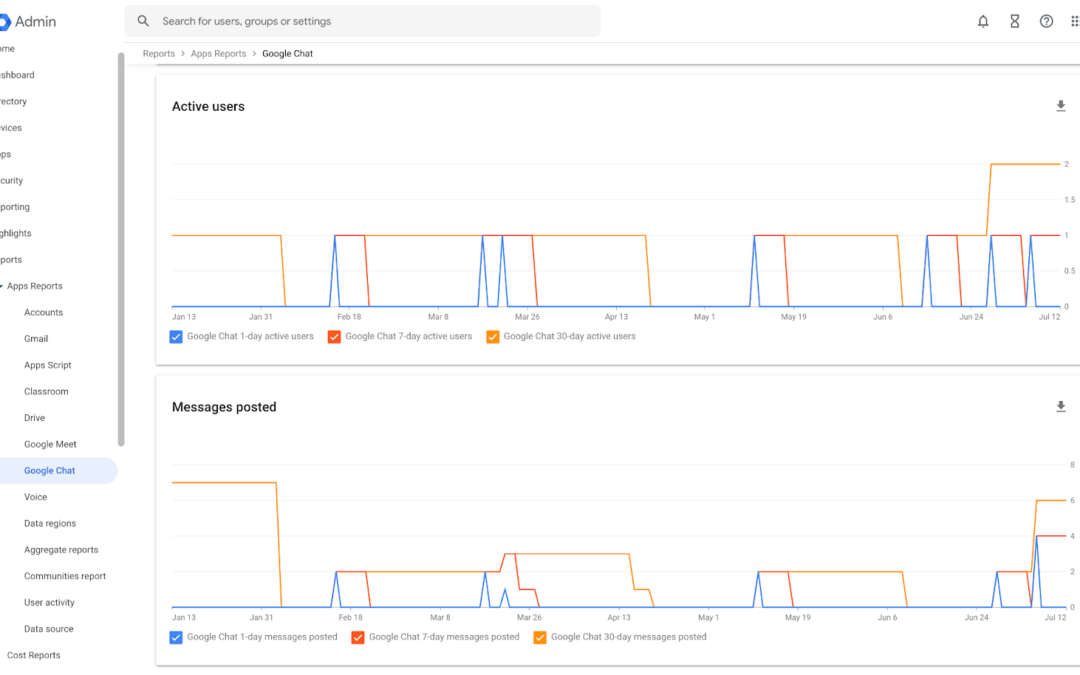Image resolution: width=1080 pixels, height=675 pixels.
Task: Collapse the Apps Reports tree section
Action: (x=2, y=286)
